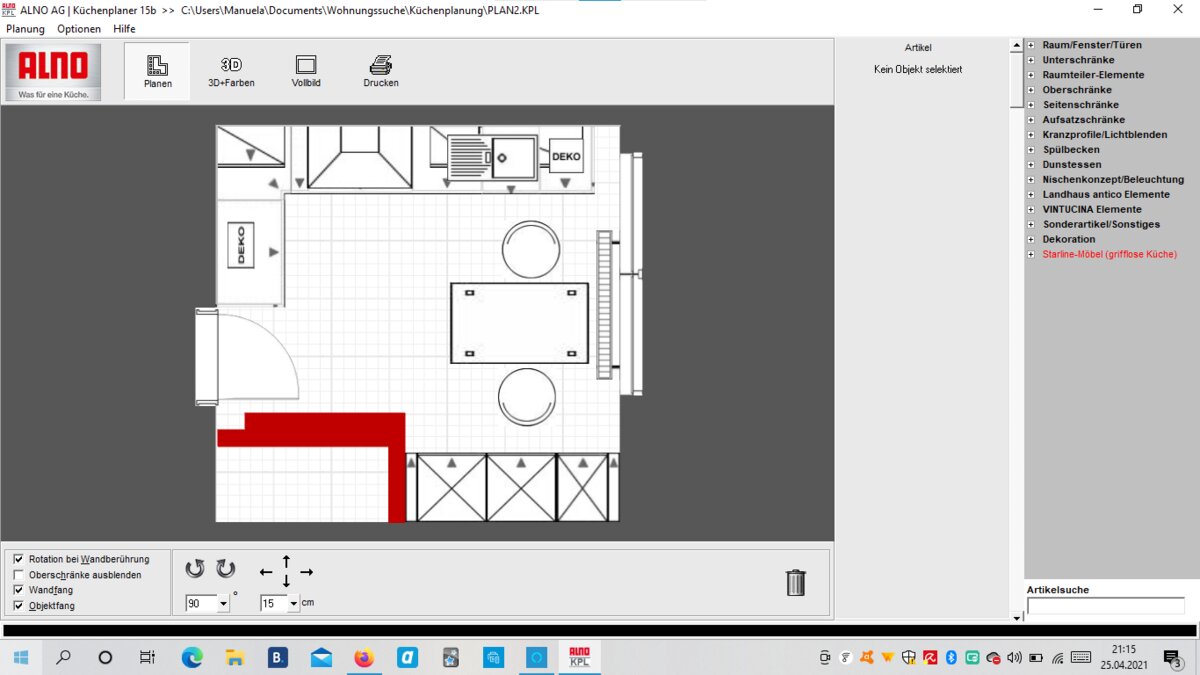
Task: Open the Optionen menu
Action: click(79, 29)
